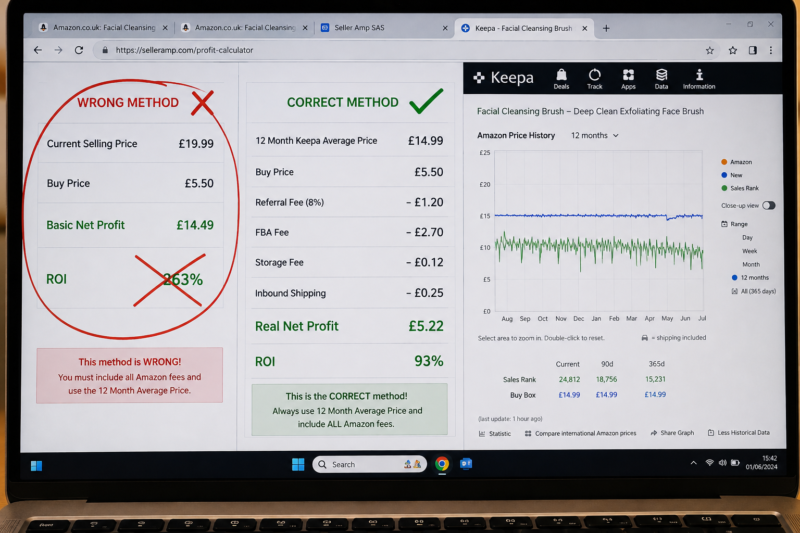Click the battery icon in system tray

[735, 463]
